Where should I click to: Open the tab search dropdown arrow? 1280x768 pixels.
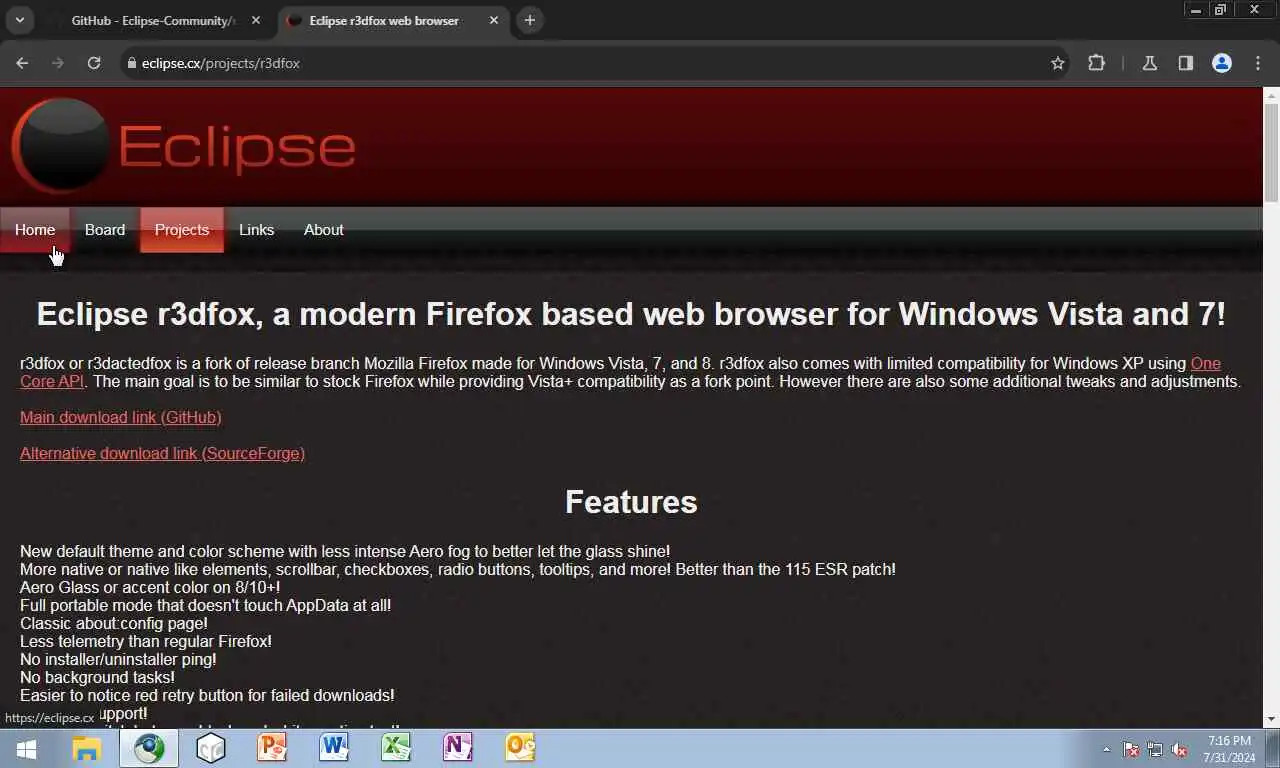point(19,20)
